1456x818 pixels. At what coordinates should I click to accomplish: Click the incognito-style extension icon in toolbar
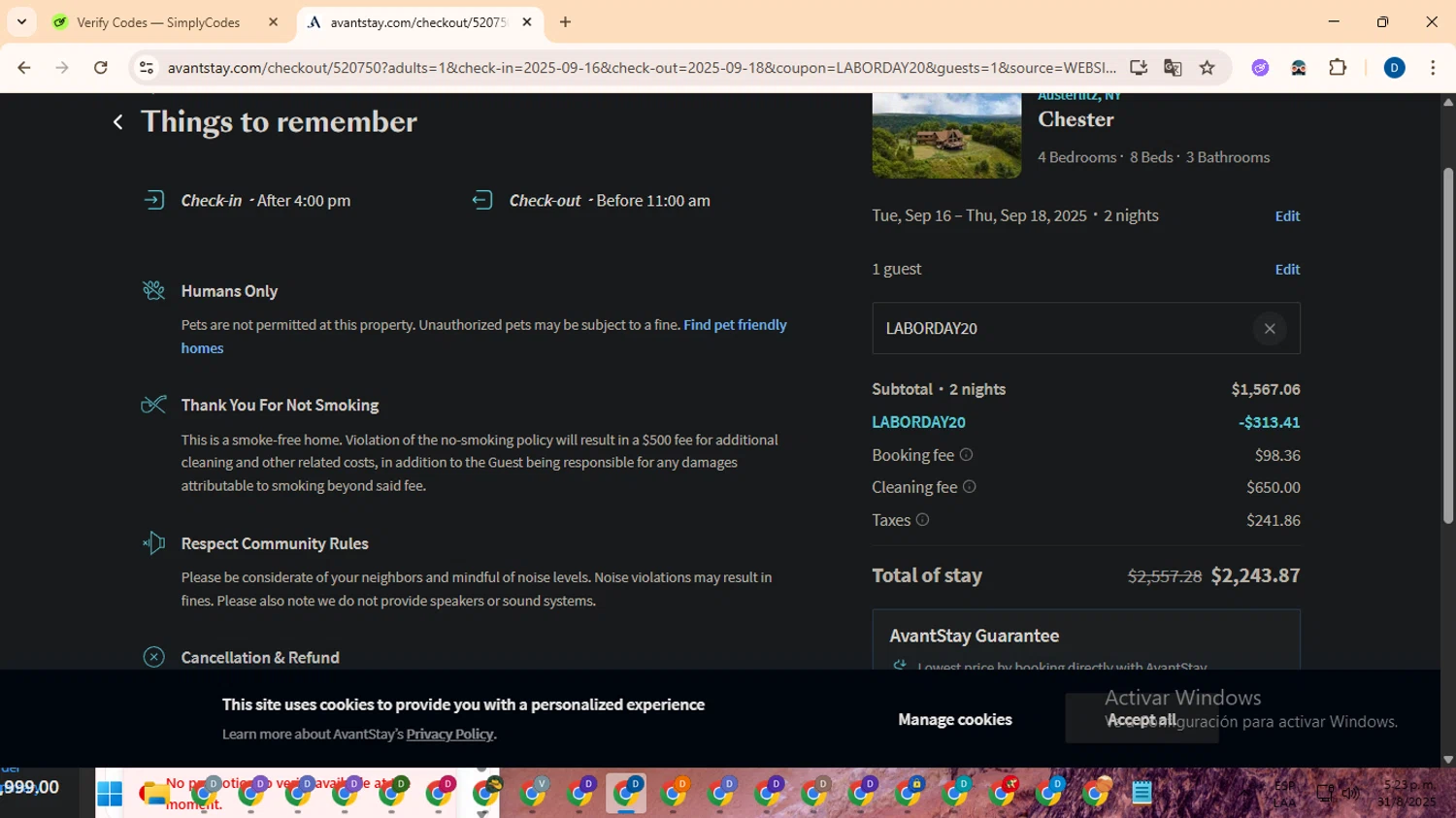tap(1299, 68)
